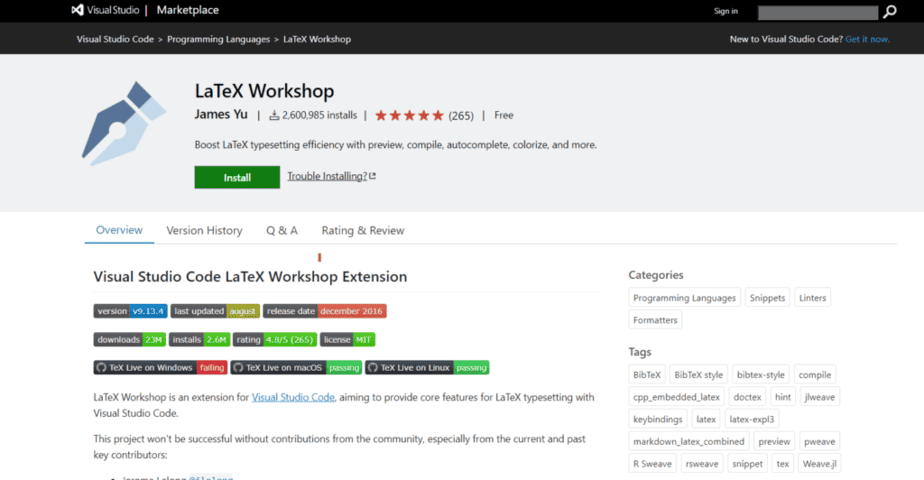Click the latex tag
Image resolution: width=924 pixels, height=480 pixels.
tap(706, 419)
